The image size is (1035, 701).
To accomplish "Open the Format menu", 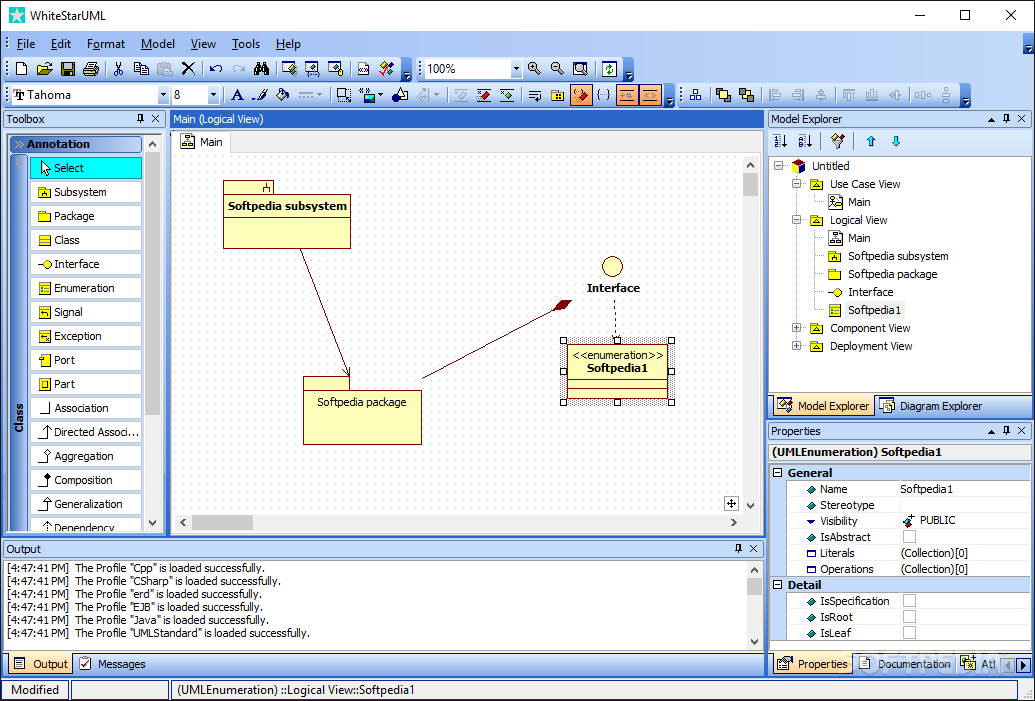I will point(106,44).
